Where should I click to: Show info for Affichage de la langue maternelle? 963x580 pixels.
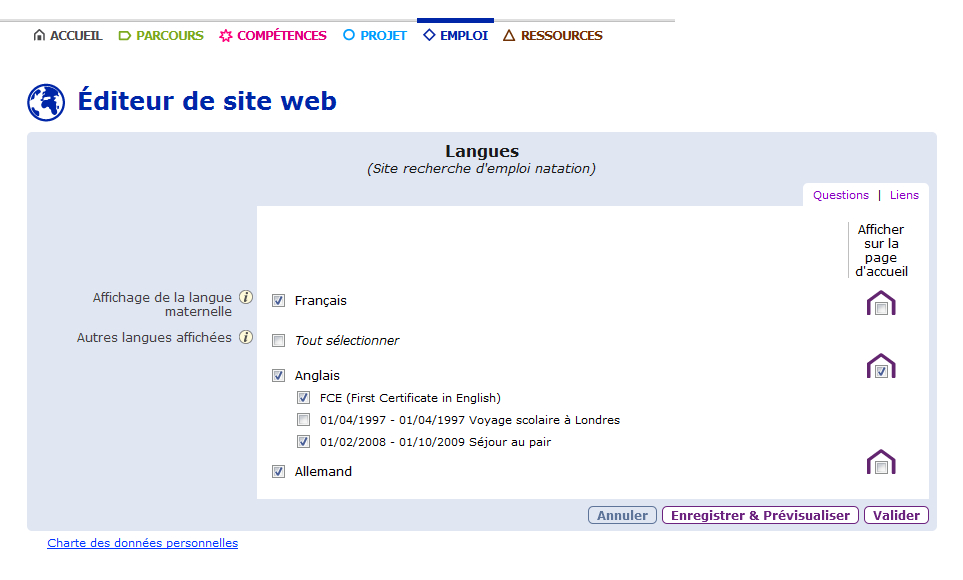pos(246,297)
